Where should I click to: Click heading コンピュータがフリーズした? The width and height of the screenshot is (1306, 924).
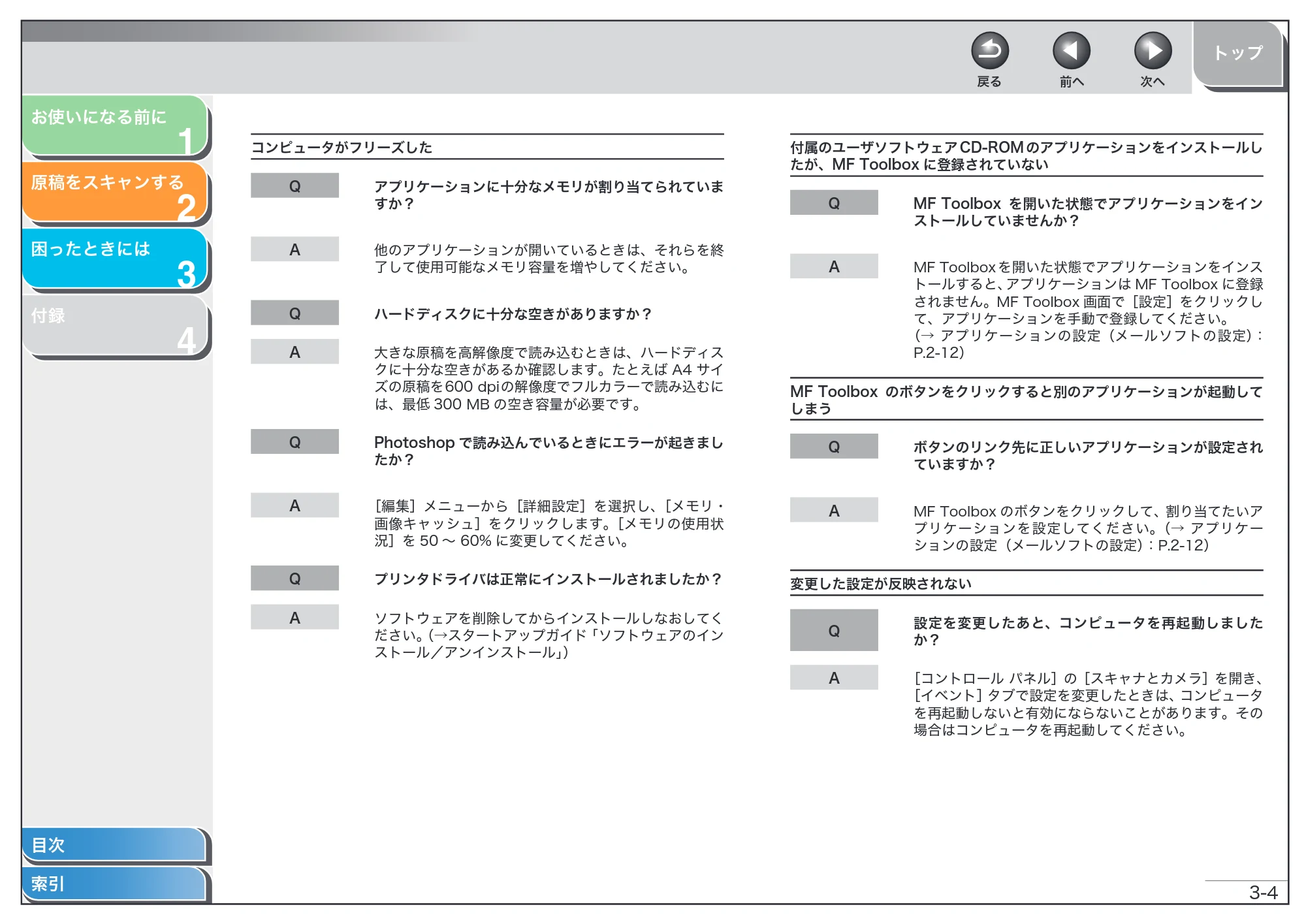pyautogui.click(x=342, y=147)
